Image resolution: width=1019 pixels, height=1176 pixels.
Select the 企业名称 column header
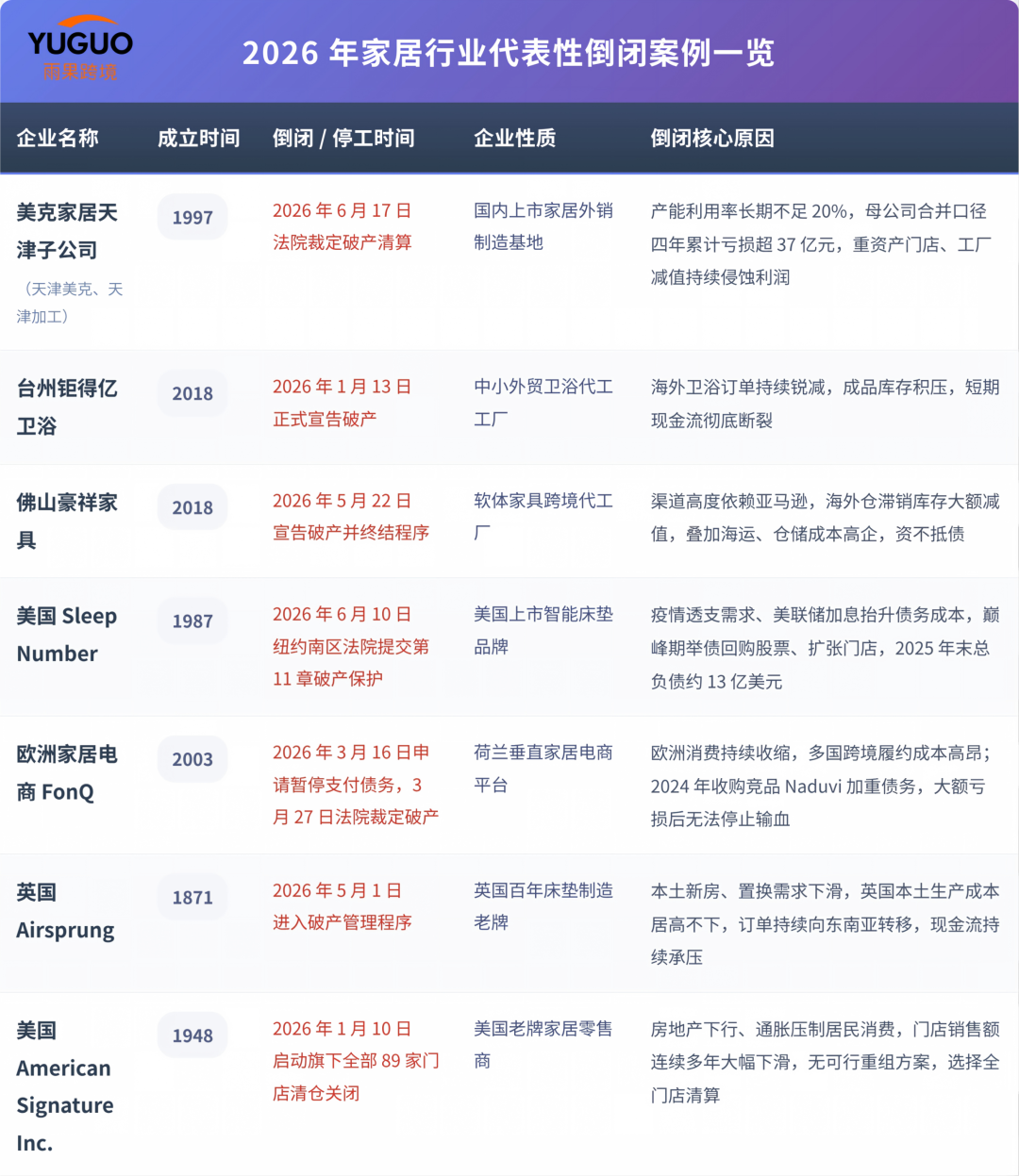coord(58,138)
